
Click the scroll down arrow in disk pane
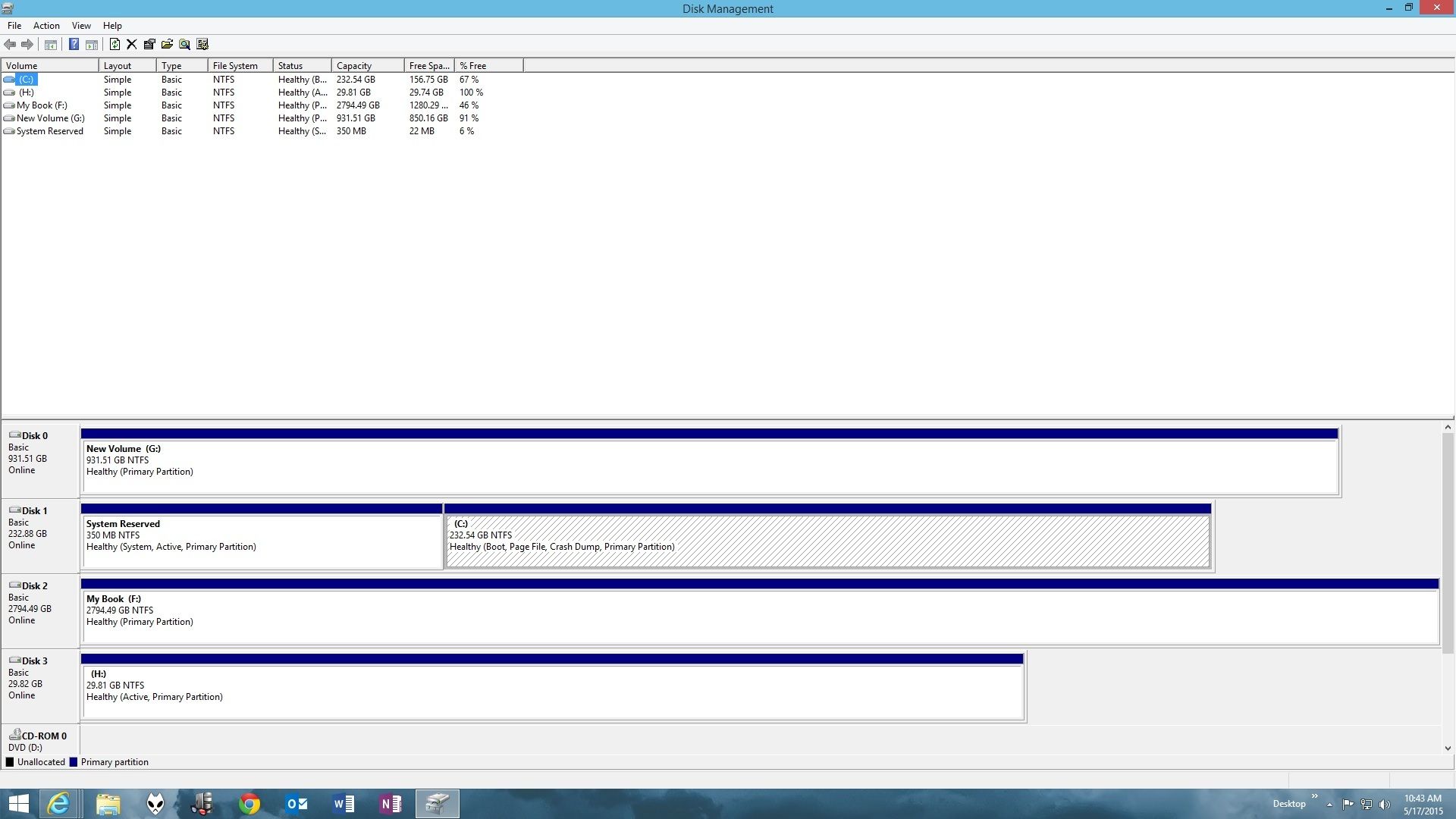pyautogui.click(x=1448, y=748)
